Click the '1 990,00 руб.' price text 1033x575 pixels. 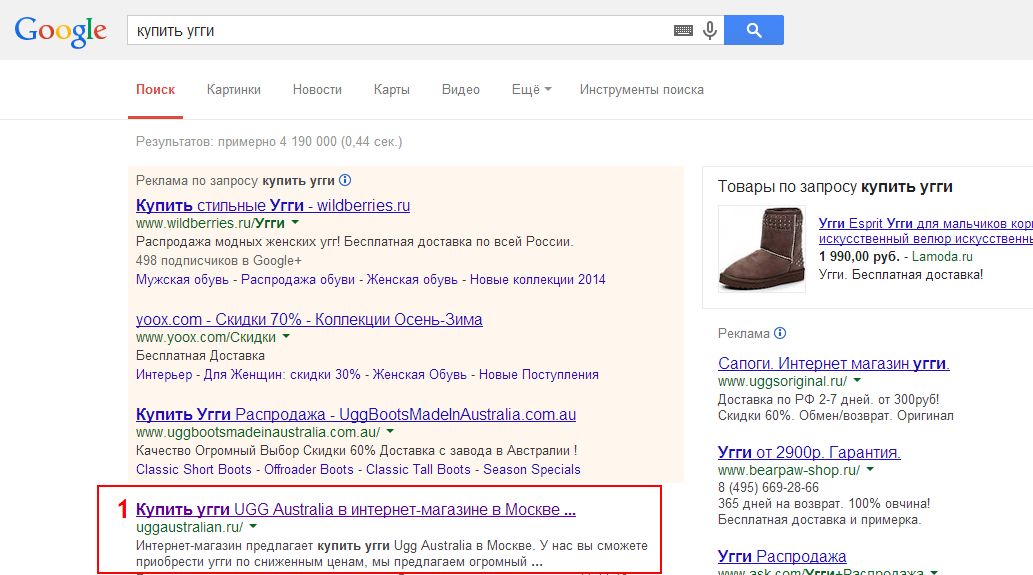pos(859,256)
